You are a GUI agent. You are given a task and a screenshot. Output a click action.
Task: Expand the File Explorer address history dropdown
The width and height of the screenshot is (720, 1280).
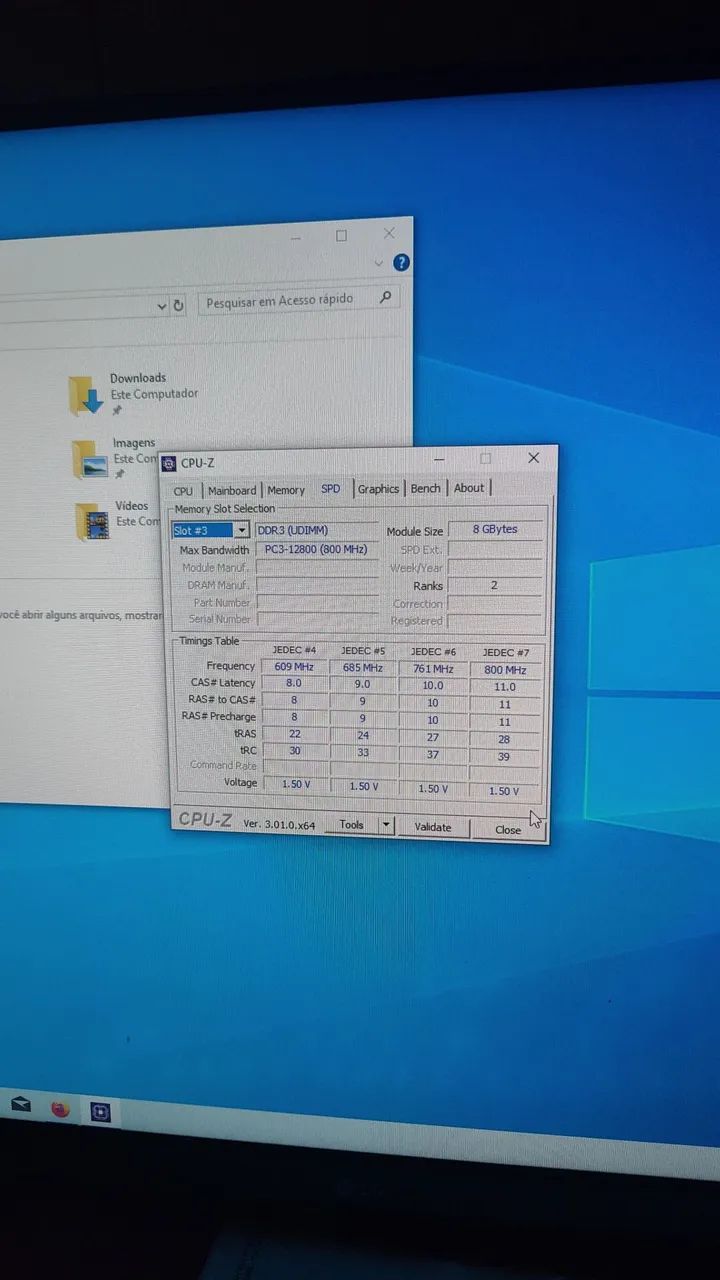[162, 307]
